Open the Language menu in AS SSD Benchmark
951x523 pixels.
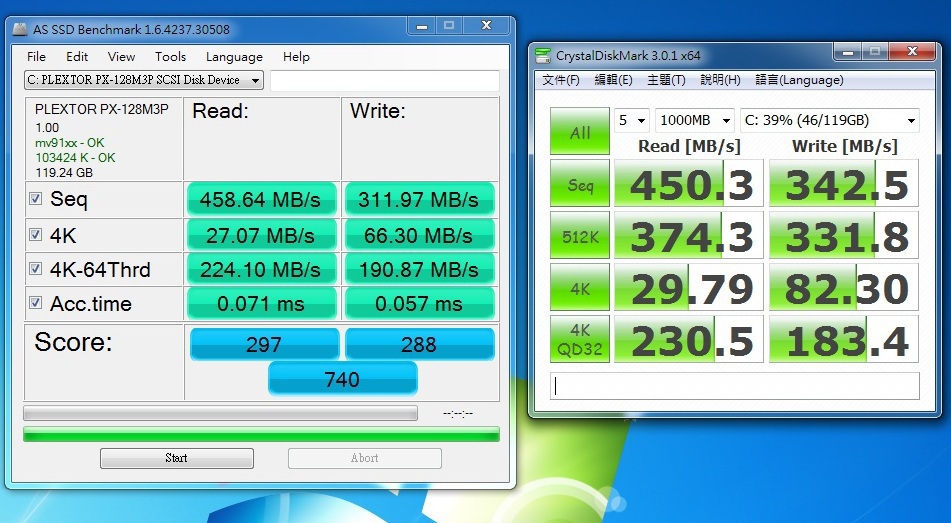pos(234,56)
